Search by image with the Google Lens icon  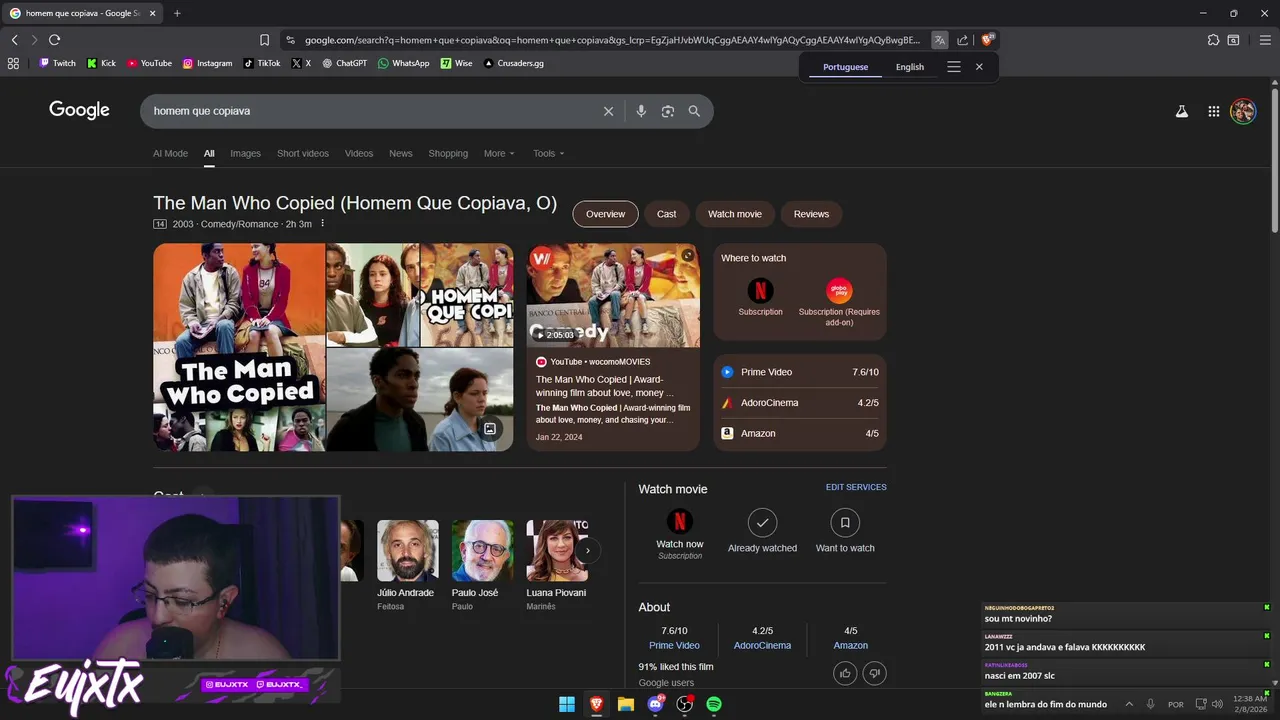point(668,111)
